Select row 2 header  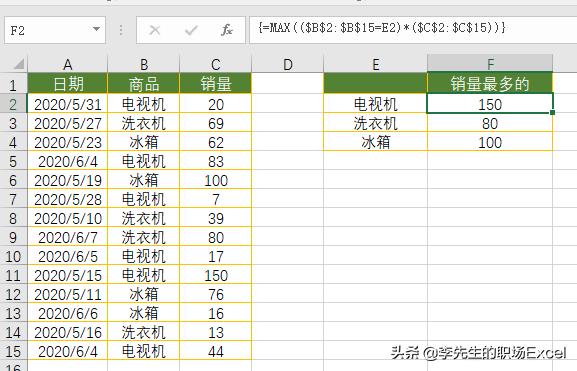click(13, 104)
